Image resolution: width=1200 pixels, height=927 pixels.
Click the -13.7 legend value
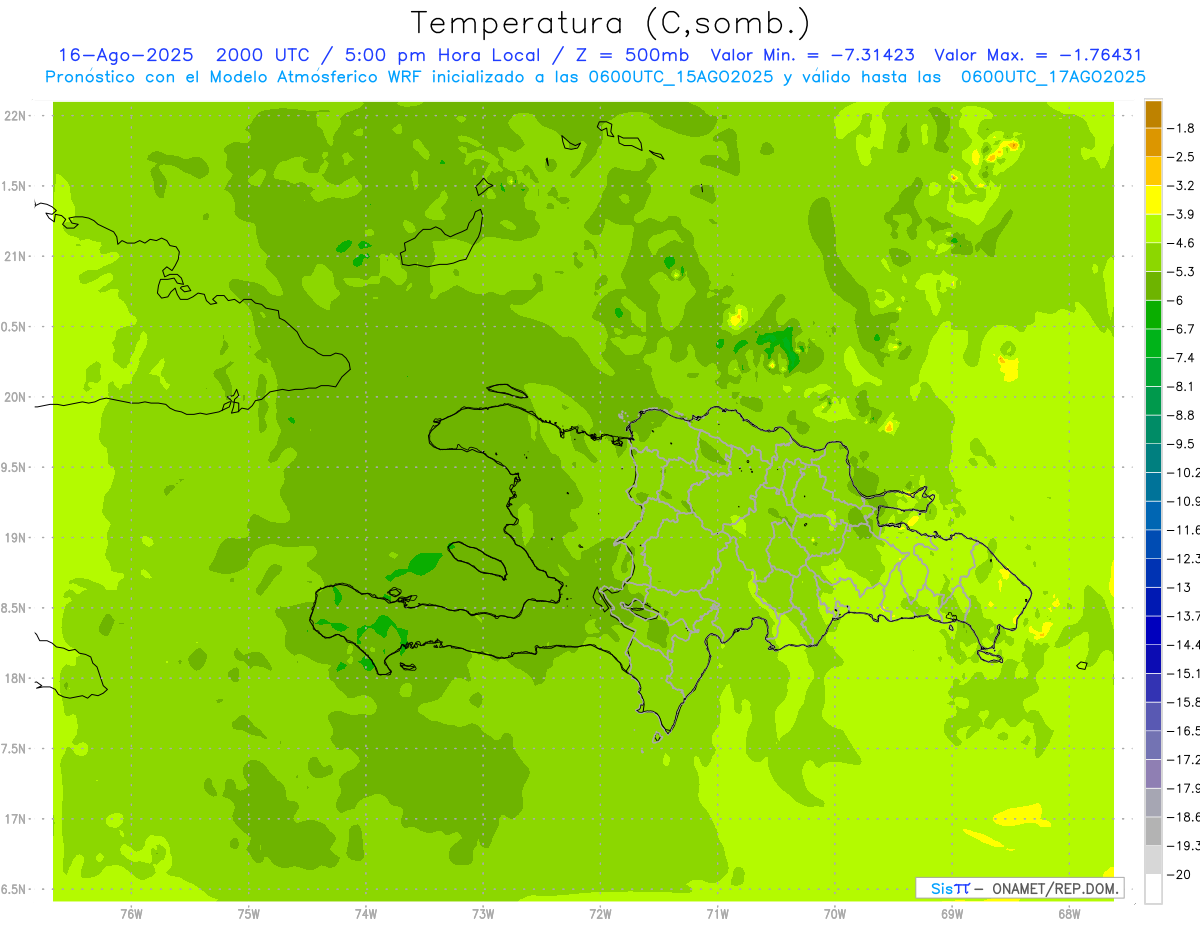1183,615
